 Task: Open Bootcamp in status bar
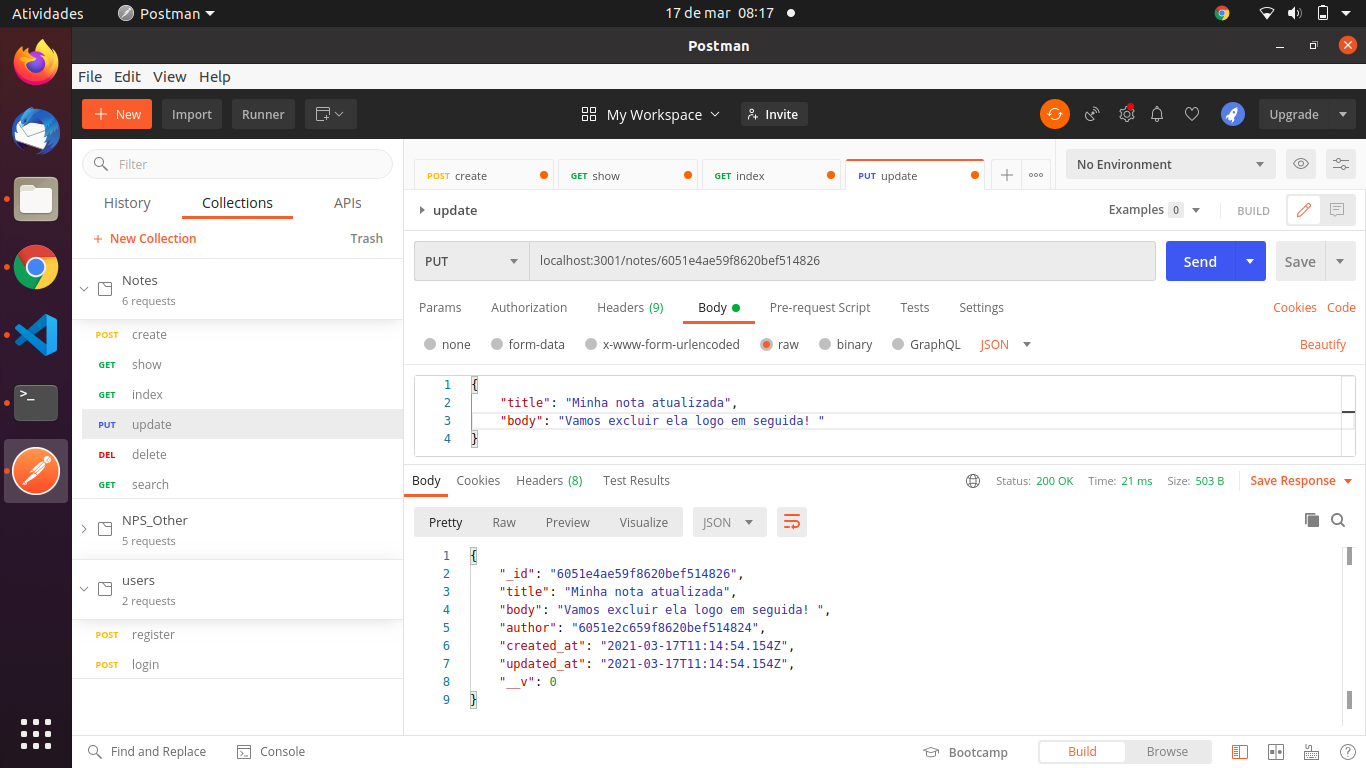965,752
